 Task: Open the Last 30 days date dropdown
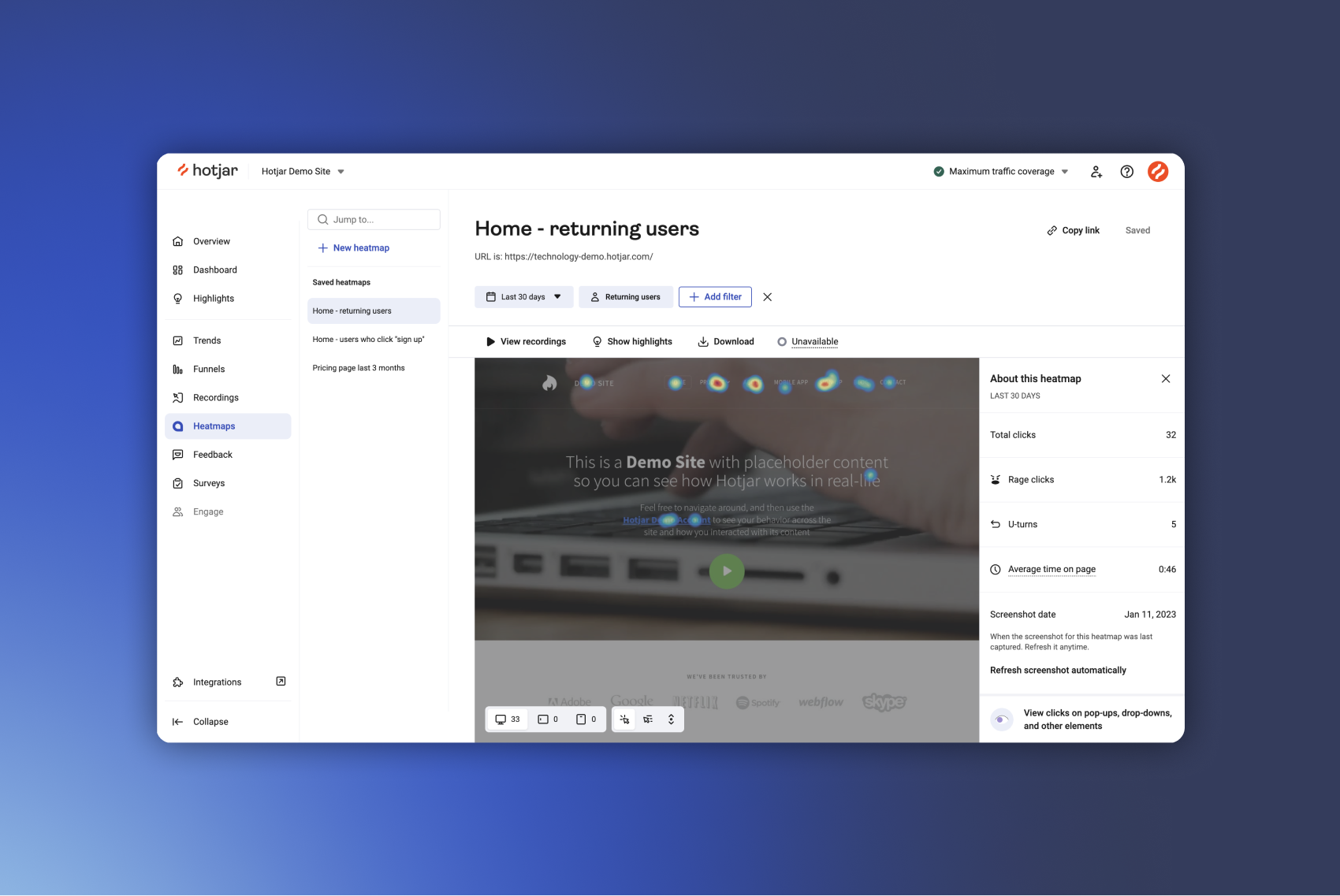point(523,297)
